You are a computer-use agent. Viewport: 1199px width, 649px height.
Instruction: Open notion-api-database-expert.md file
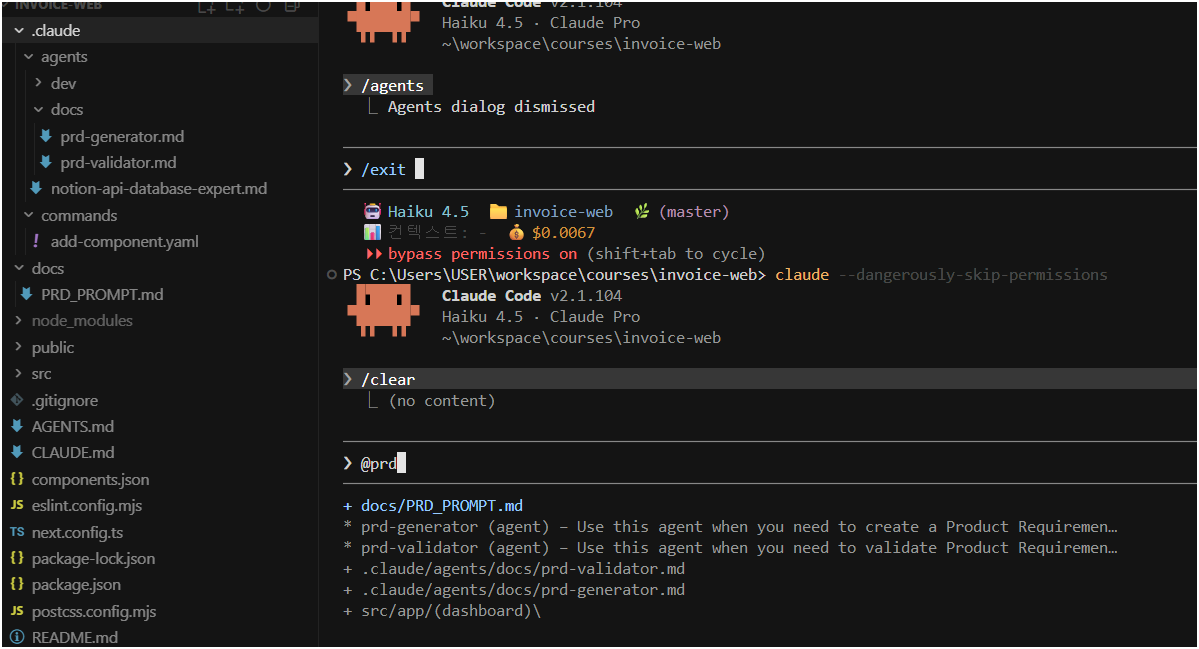[159, 188]
